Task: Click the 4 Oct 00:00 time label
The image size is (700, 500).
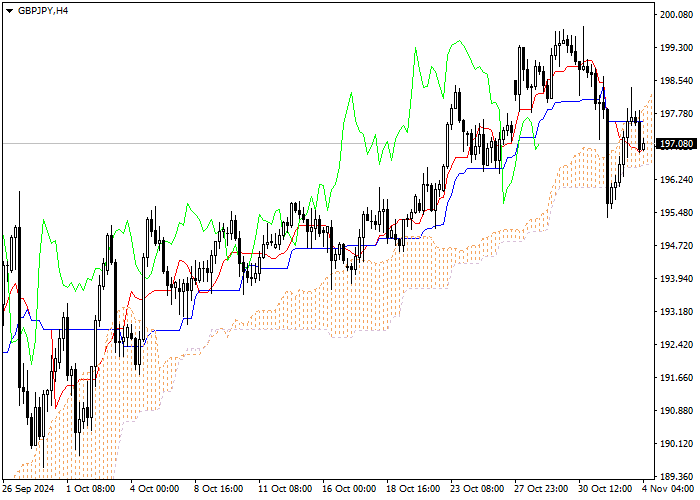Action: pyautogui.click(x=155, y=489)
